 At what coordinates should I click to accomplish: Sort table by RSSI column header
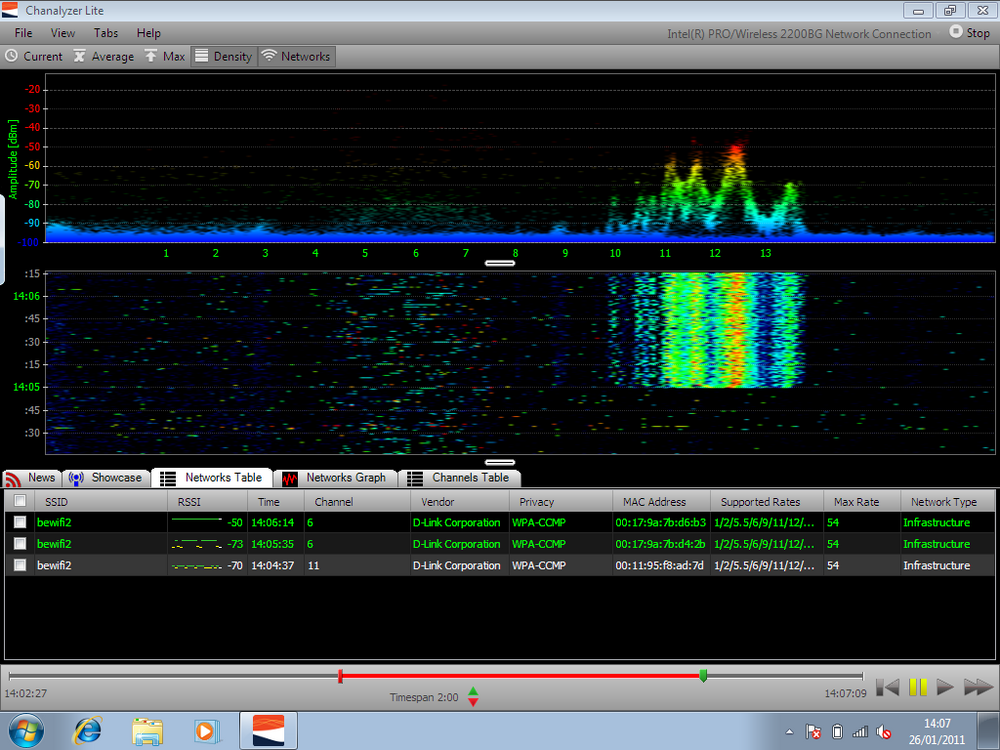[x=207, y=502]
